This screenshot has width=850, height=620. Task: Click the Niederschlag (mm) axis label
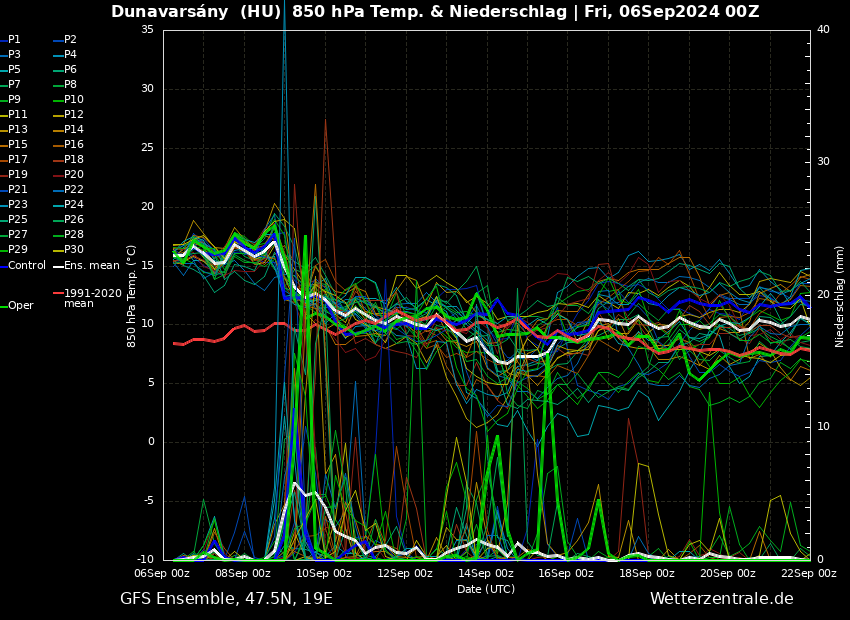click(840, 296)
